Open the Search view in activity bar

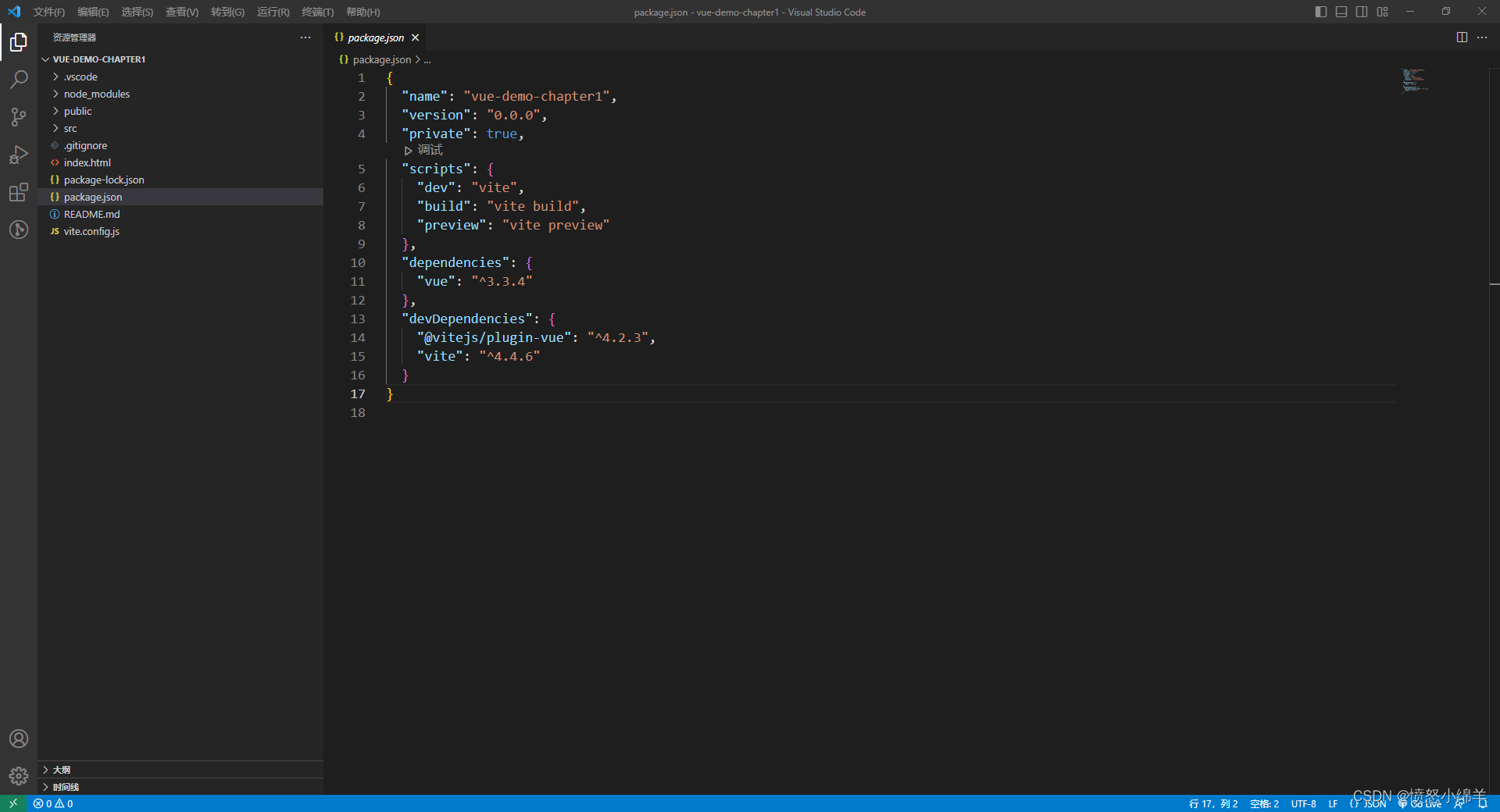tap(19, 80)
